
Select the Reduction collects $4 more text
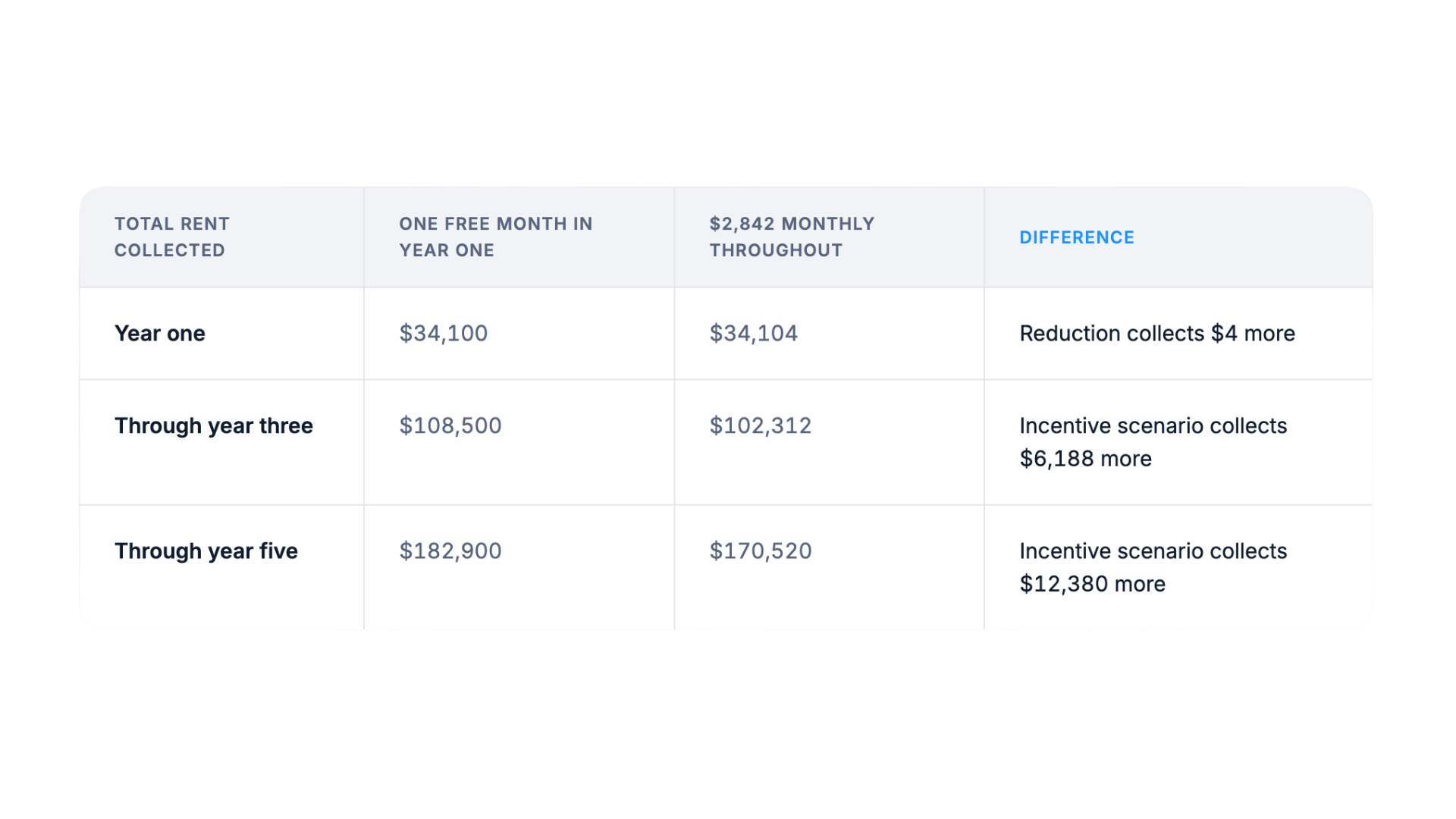1157,333
